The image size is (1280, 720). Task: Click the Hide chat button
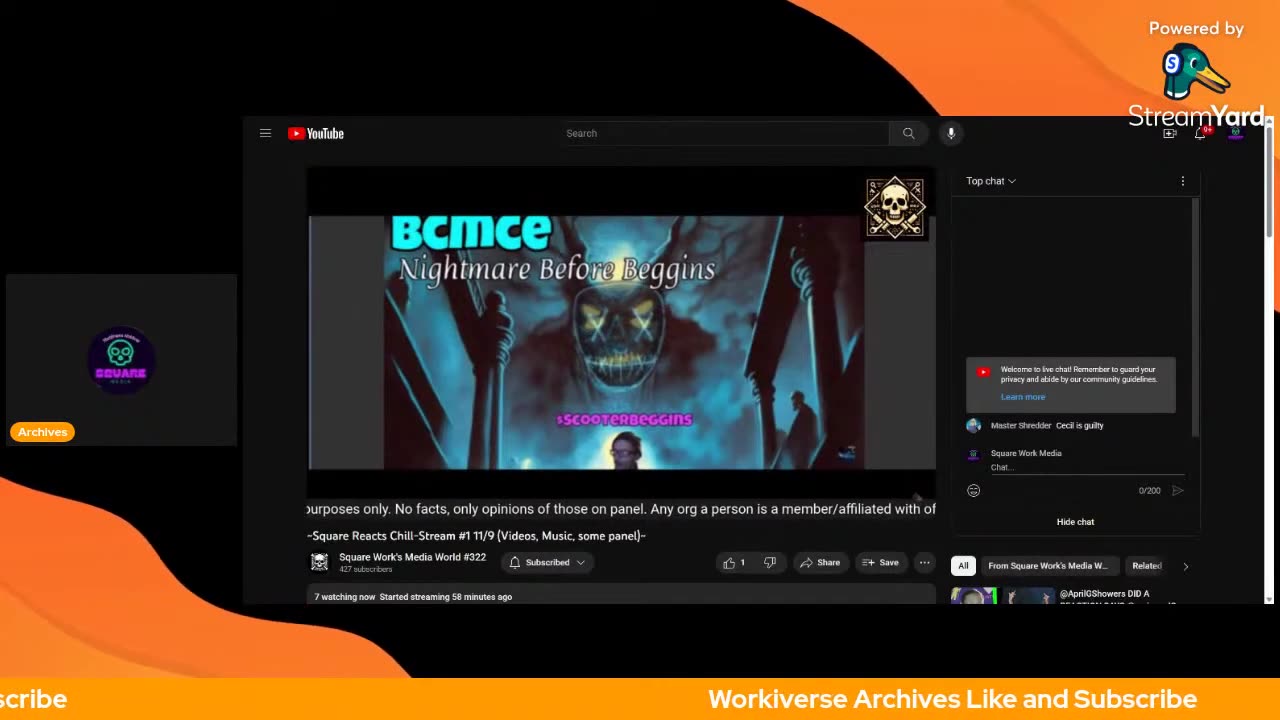point(1075,522)
